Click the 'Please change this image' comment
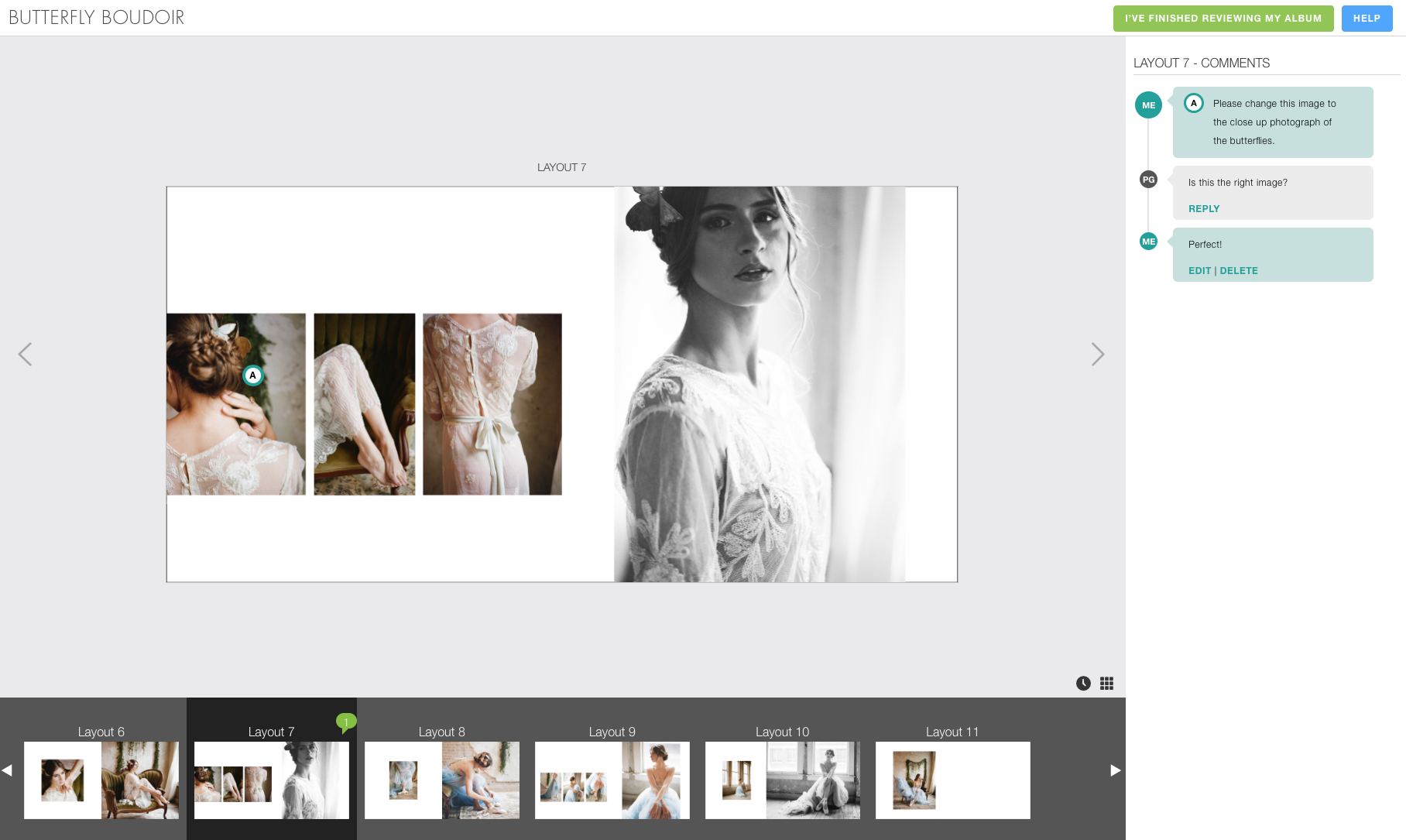Image resolution: width=1406 pixels, height=840 pixels. [x=1274, y=122]
